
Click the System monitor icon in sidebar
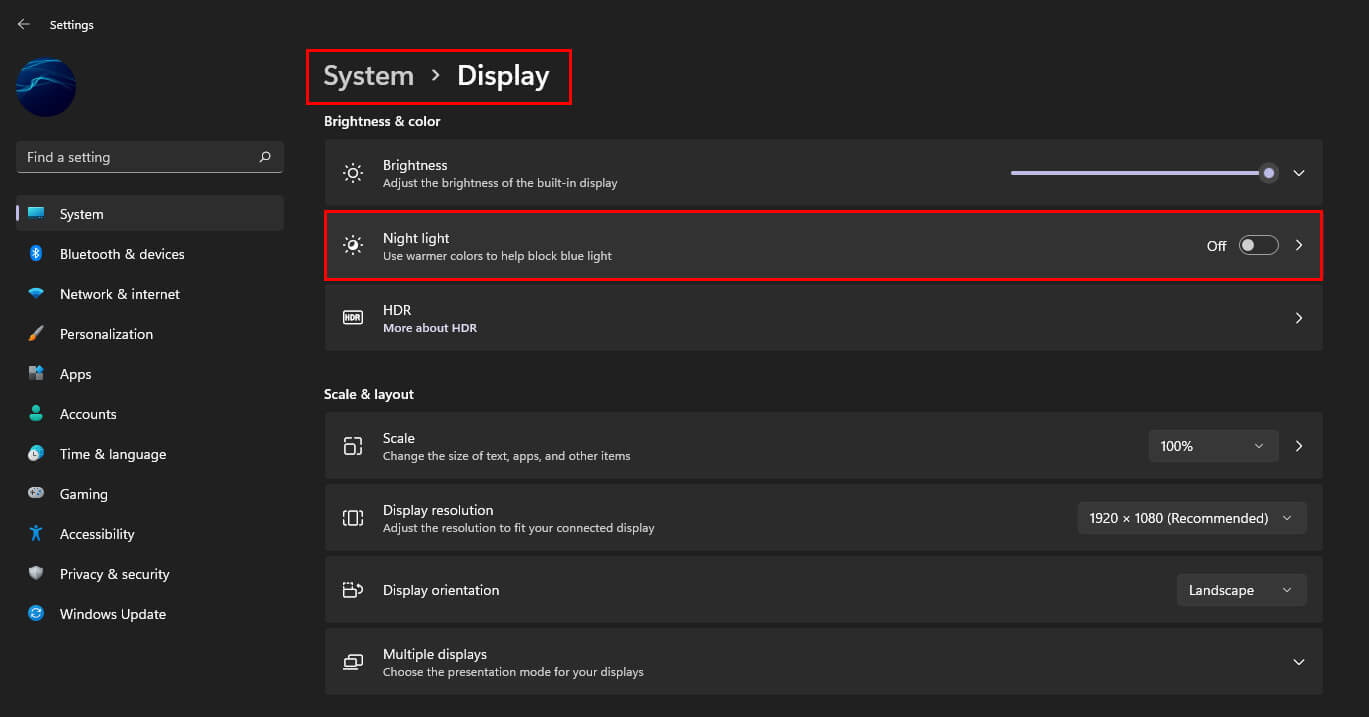click(x=36, y=214)
